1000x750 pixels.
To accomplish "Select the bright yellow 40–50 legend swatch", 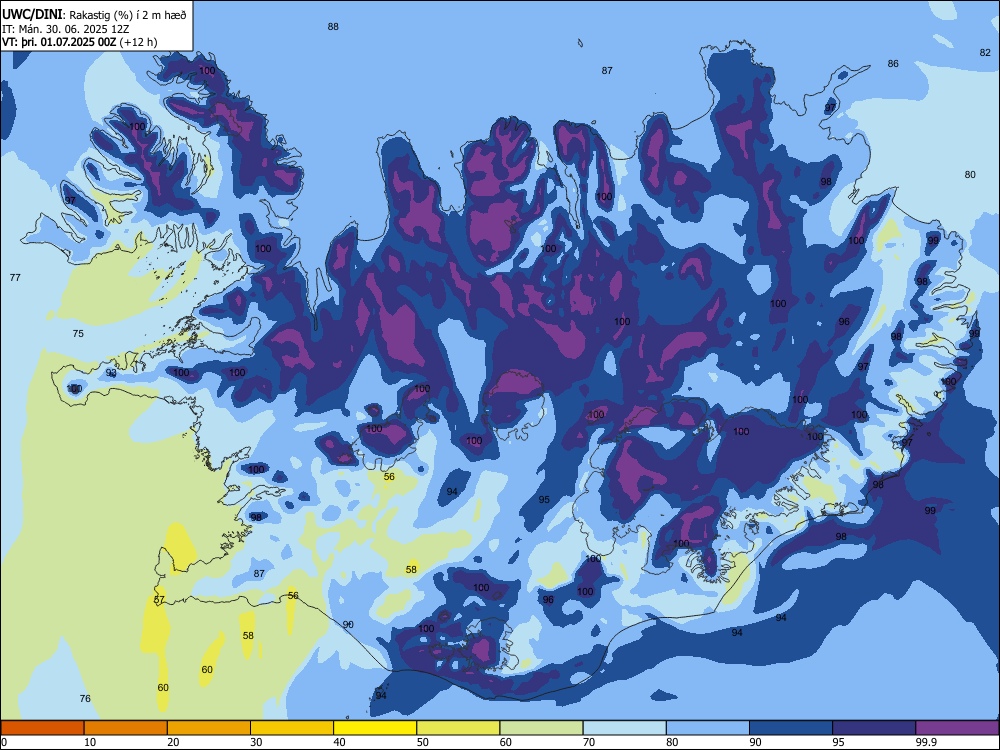I will pyautogui.click(x=375, y=728).
